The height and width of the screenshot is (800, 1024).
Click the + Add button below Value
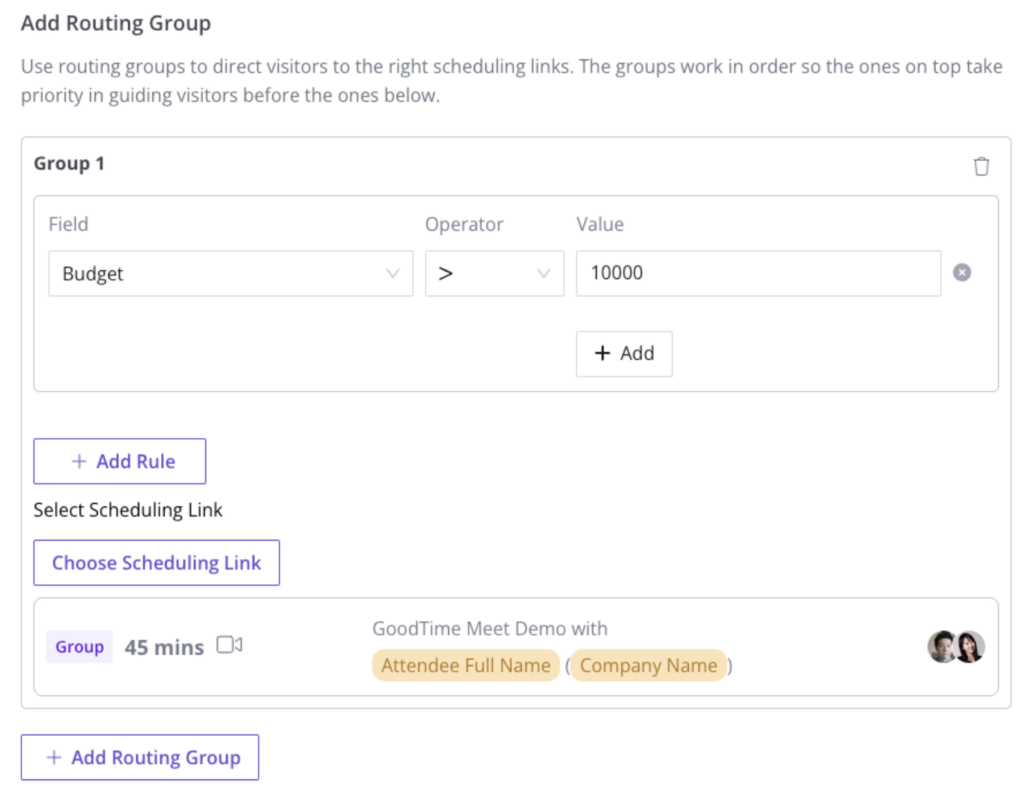[x=624, y=354]
